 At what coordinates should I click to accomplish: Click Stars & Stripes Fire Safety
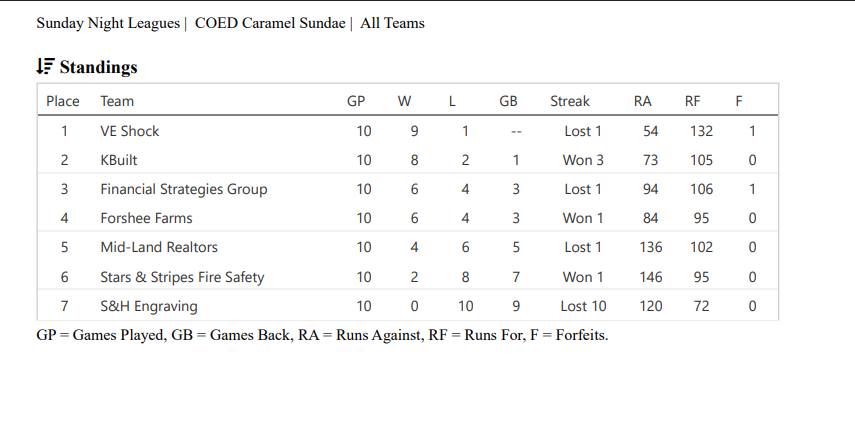pos(182,277)
